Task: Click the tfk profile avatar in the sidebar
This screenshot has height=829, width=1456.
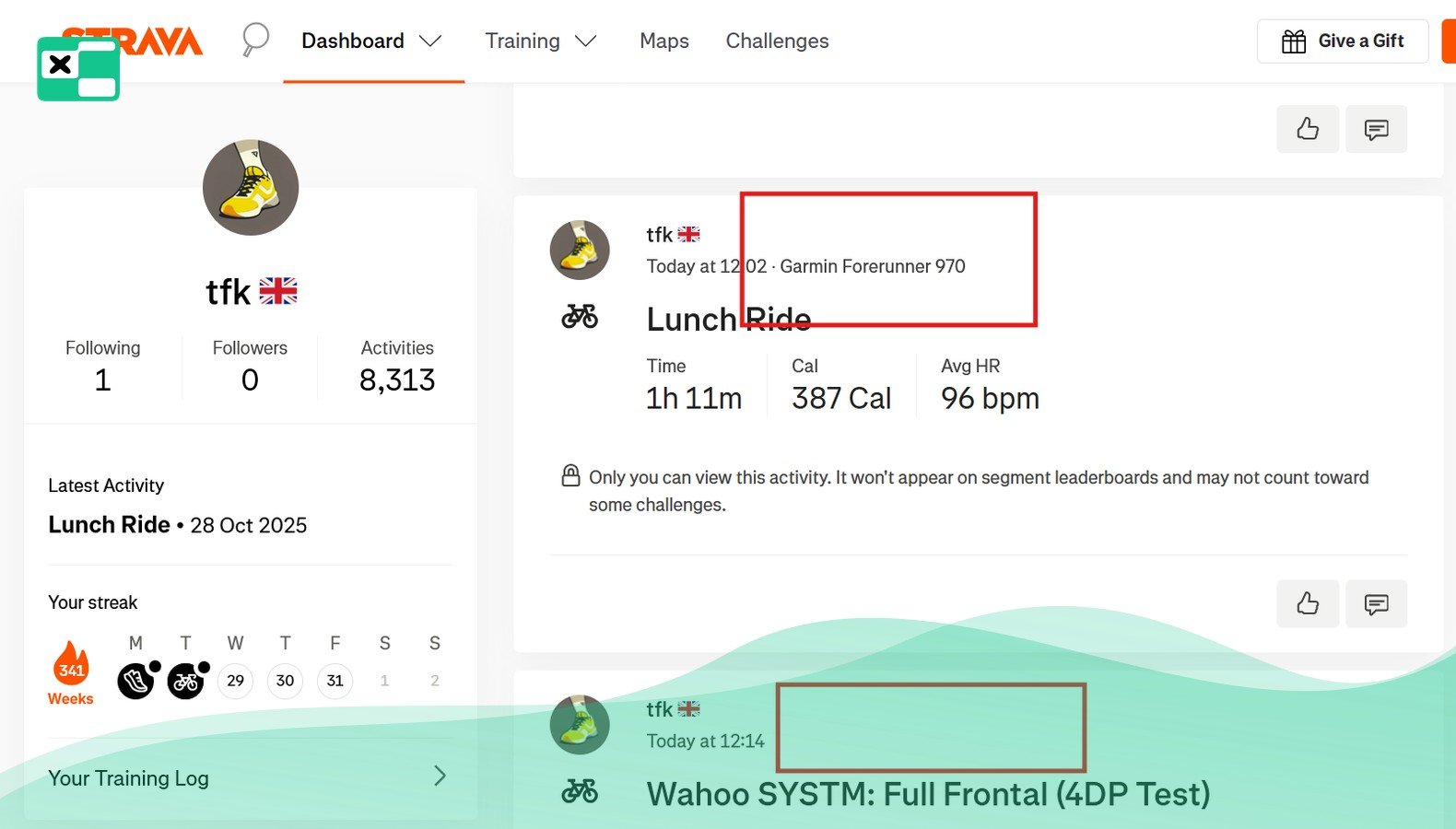Action: point(251,188)
